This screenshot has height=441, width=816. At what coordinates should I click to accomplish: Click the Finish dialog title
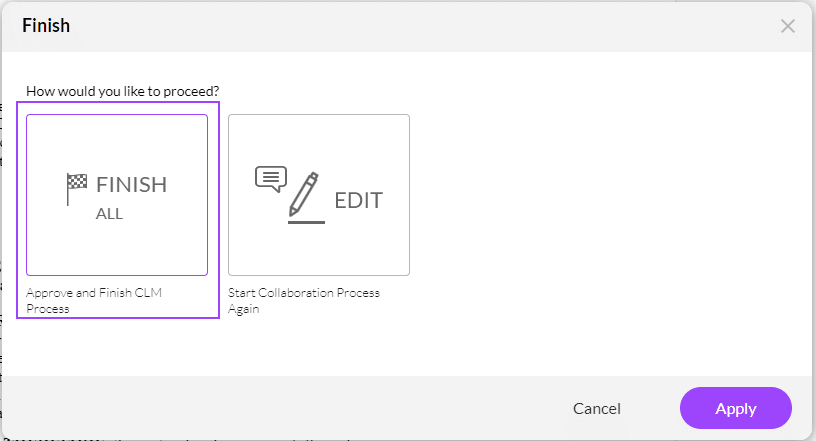point(46,26)
